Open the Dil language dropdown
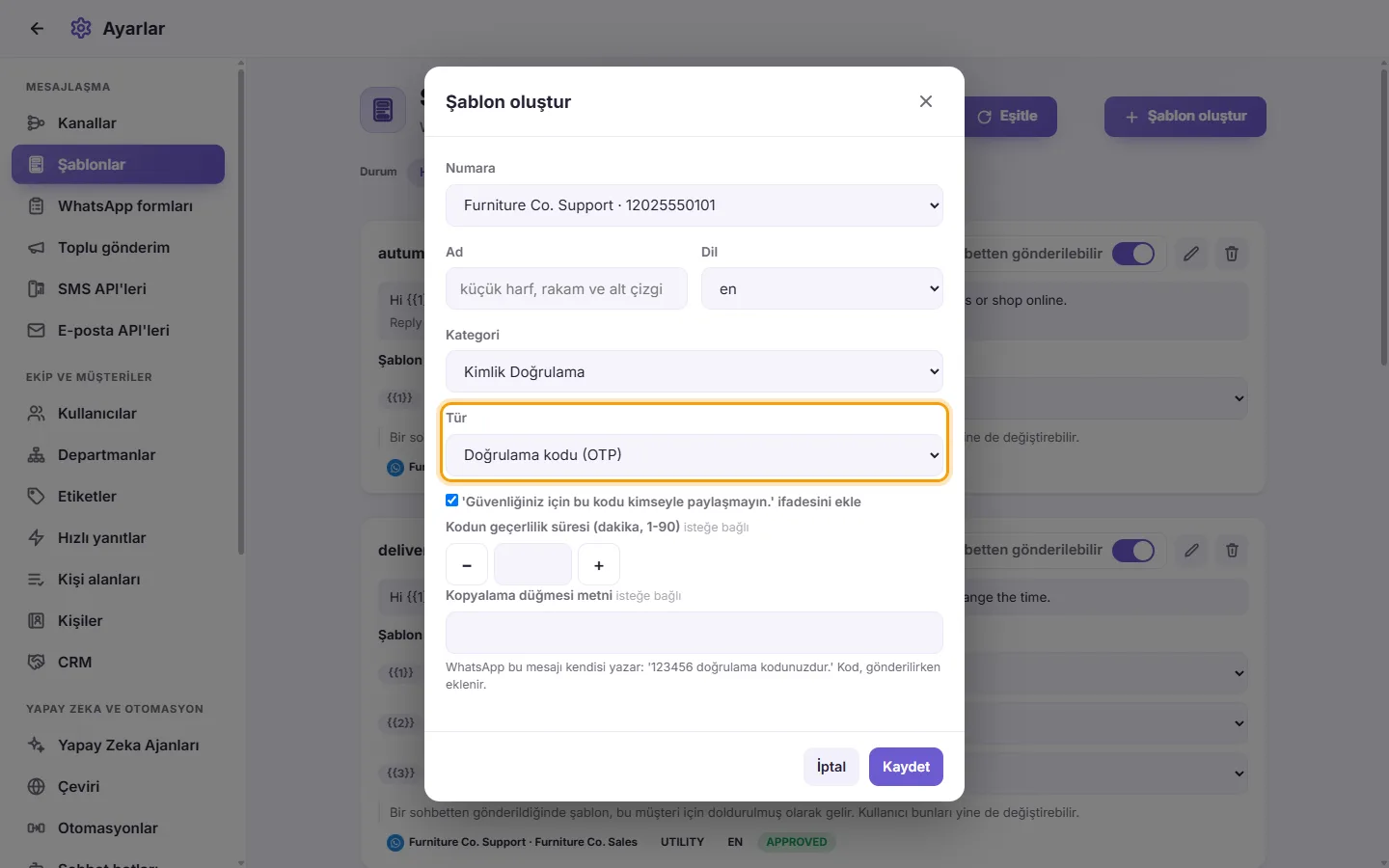 (x=822, y=288)
